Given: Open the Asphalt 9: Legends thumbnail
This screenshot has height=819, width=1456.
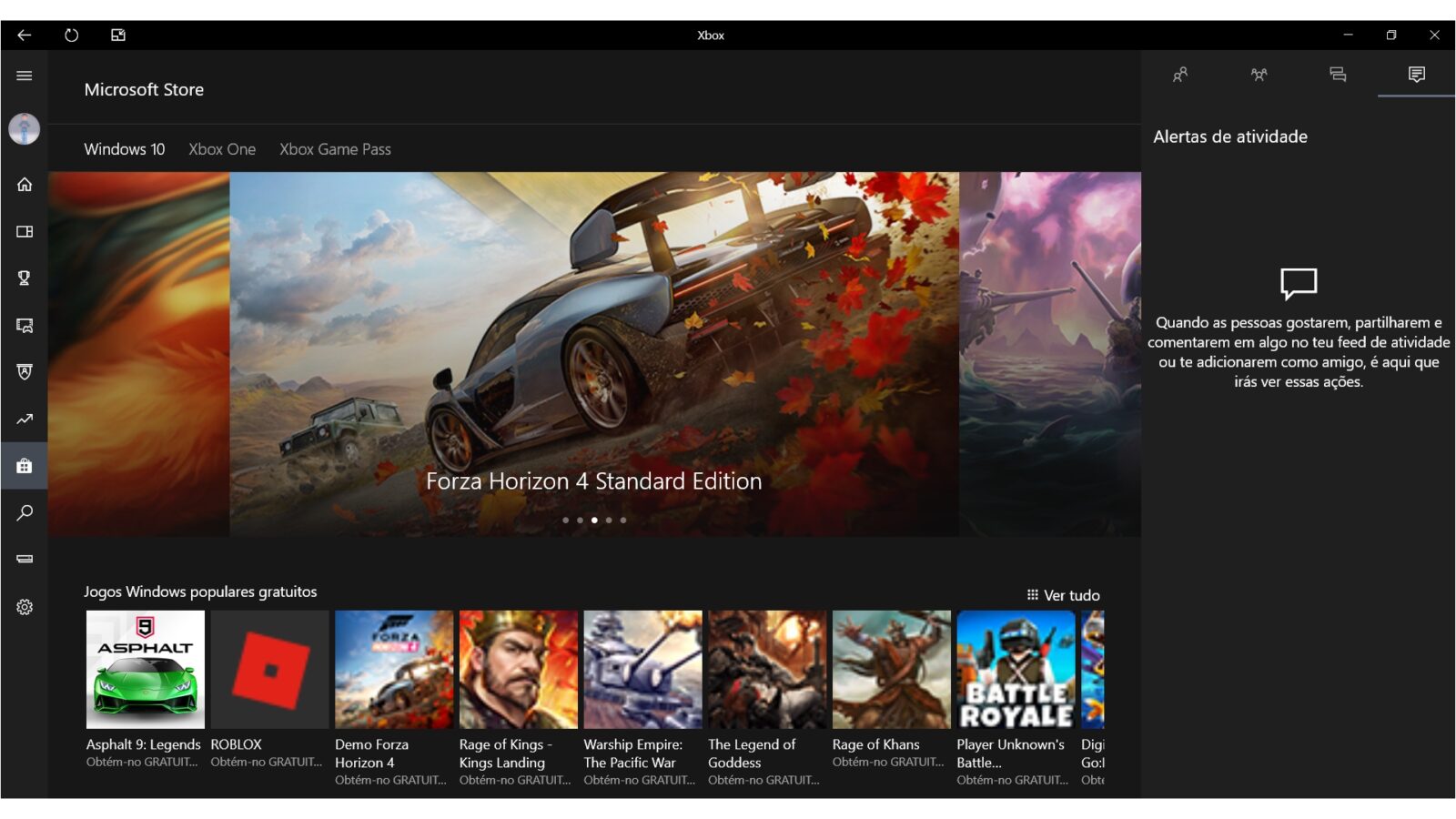Looking at the screenshot, I should (146, 670).
